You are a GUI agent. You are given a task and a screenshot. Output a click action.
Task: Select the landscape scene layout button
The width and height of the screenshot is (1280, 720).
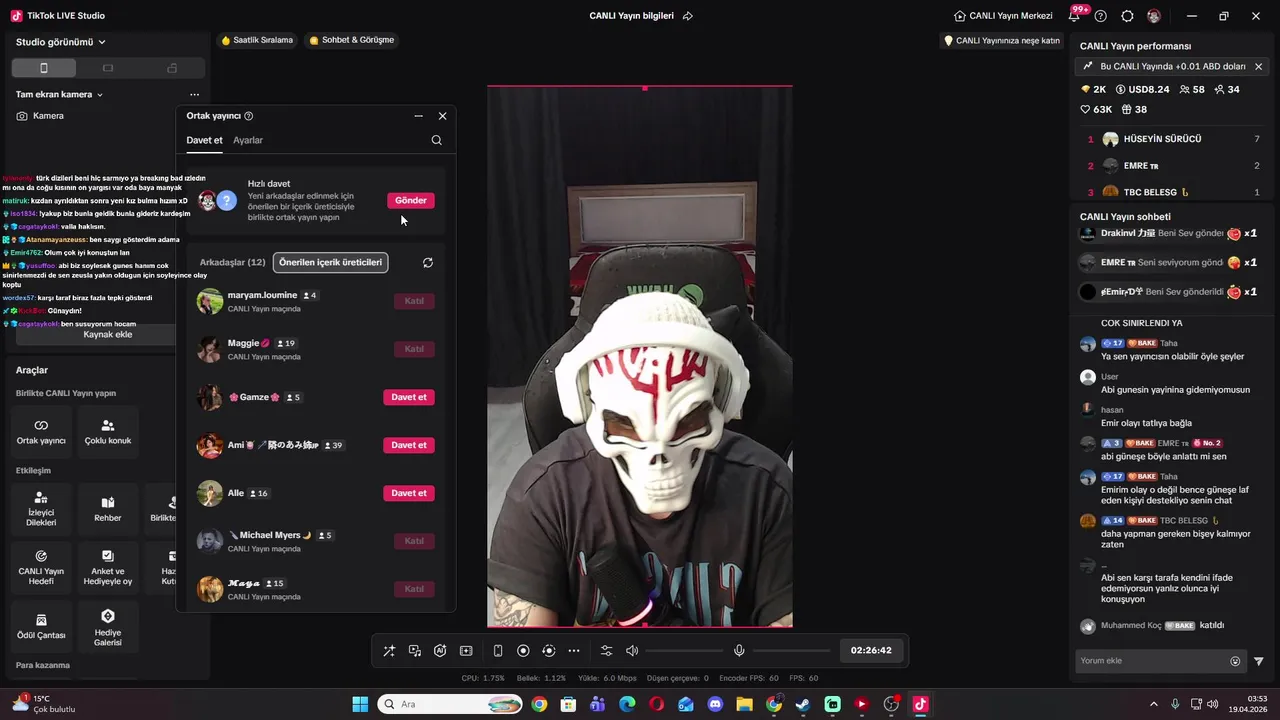point(108,68)
